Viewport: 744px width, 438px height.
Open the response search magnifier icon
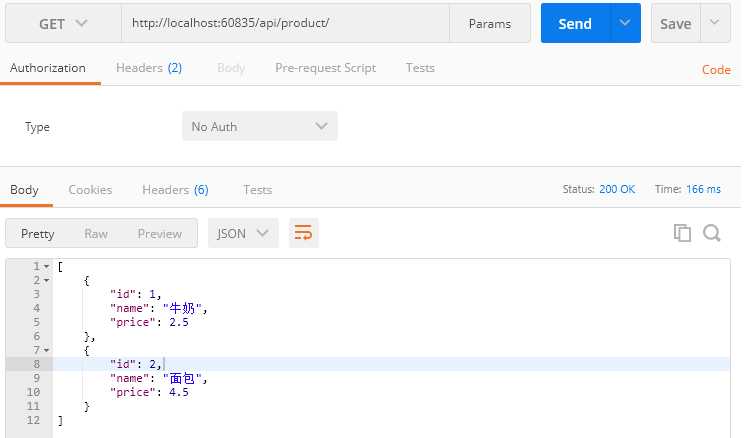712,233
